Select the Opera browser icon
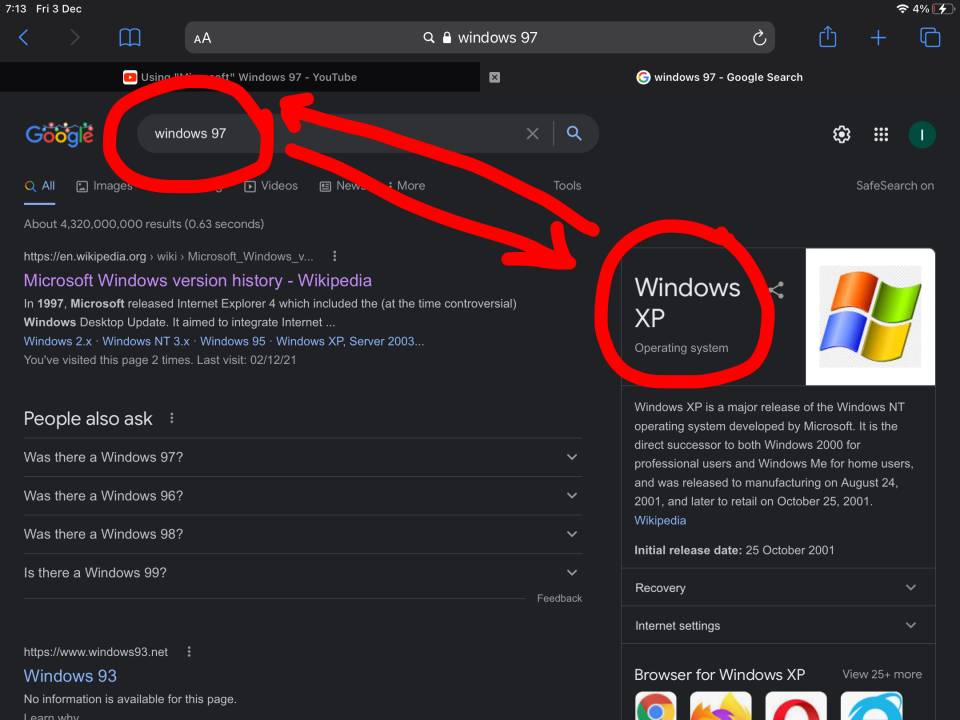 [x=796, y=706]
